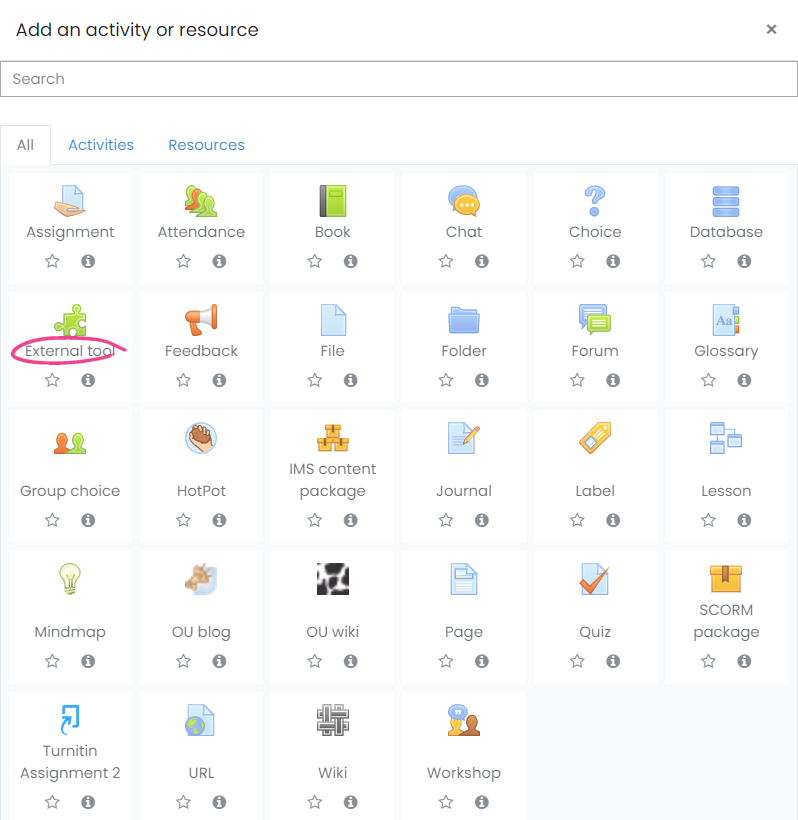Toggle favourite star for Workshop

coord(446,802)
